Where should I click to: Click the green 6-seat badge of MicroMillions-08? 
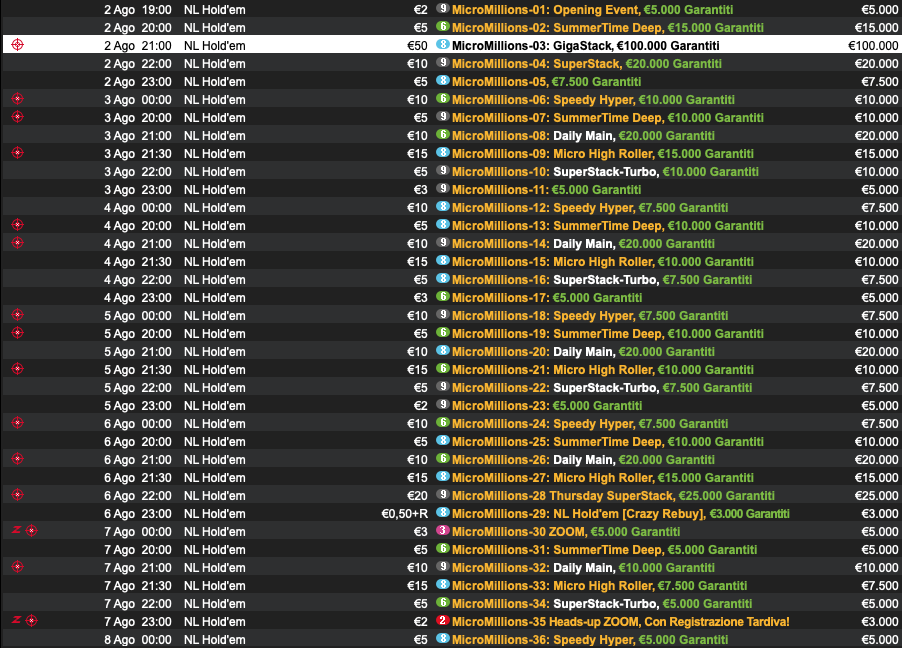442,135
